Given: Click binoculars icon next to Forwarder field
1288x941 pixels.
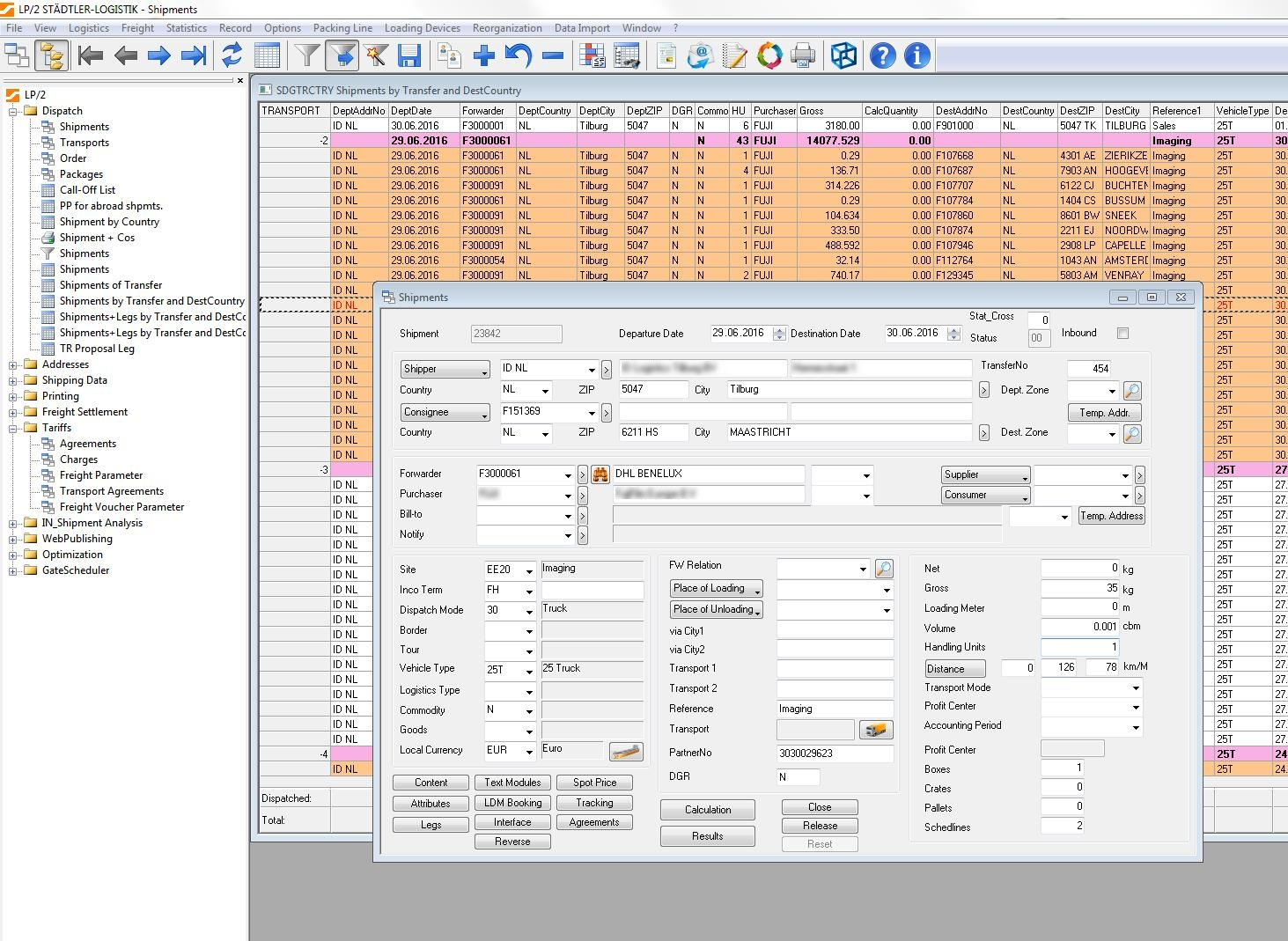Looking at the screenshot, I should click(x=600, y=474).
